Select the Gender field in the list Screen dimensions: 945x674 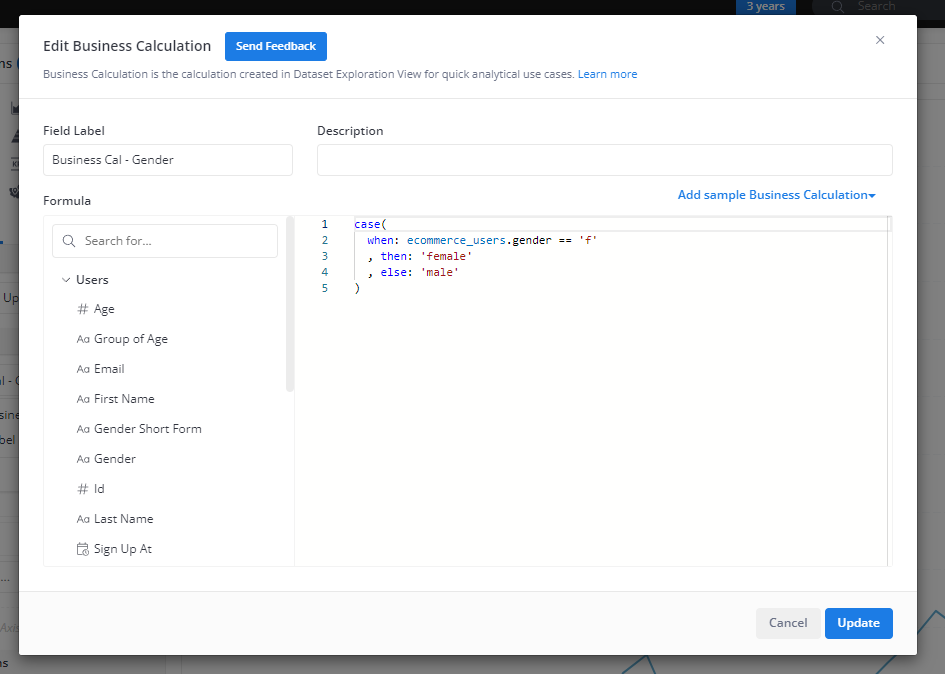[x=115, y=459]
